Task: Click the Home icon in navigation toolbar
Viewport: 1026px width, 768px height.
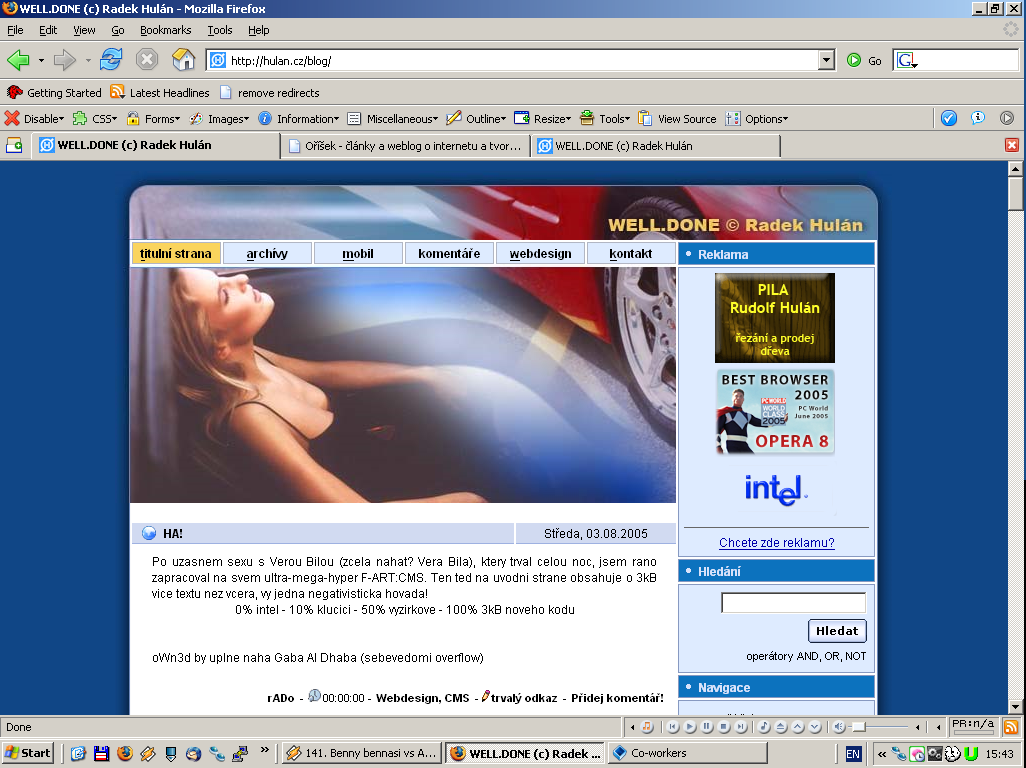Action: (x=183, y=60)
